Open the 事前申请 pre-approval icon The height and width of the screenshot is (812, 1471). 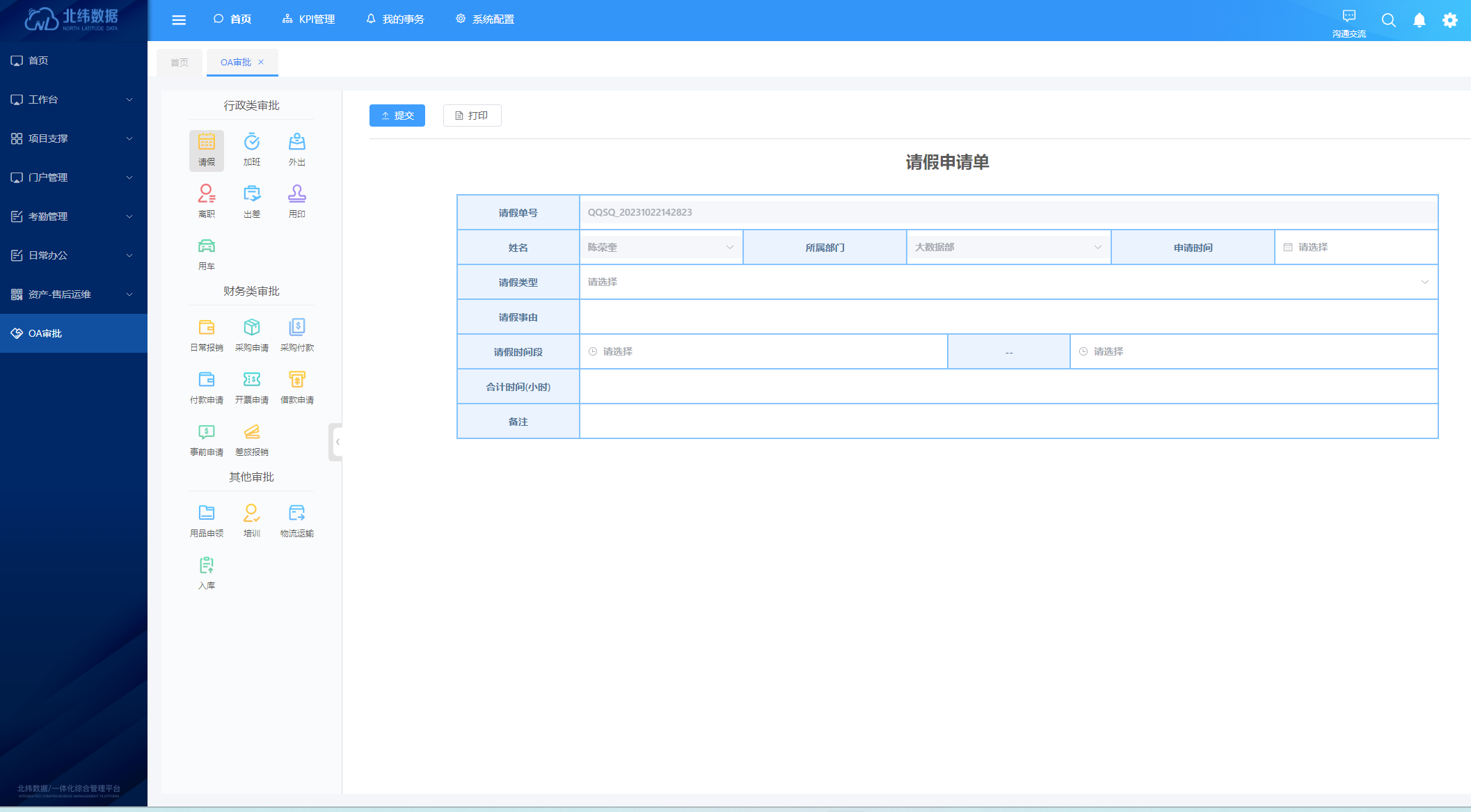[x=207, y=440]
